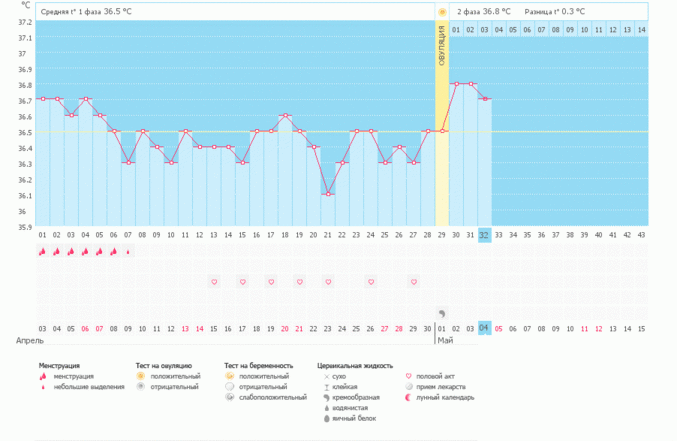The image size is (677, 441).
Task: Click the menstruation drop on cycle day 01
Action: coord(42,252)
